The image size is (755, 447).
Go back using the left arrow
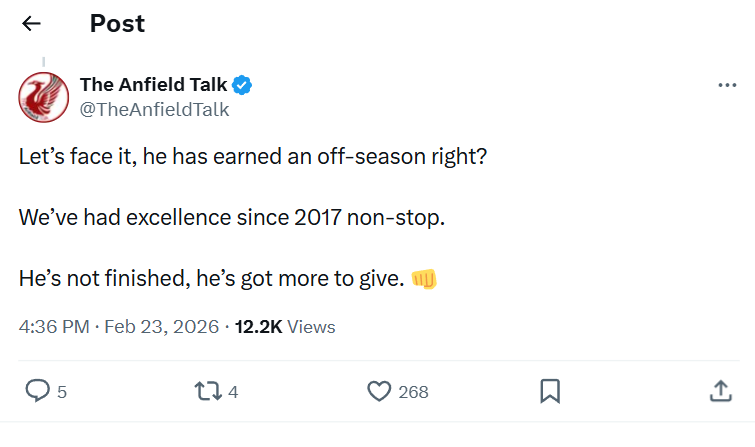coord(31,24)
